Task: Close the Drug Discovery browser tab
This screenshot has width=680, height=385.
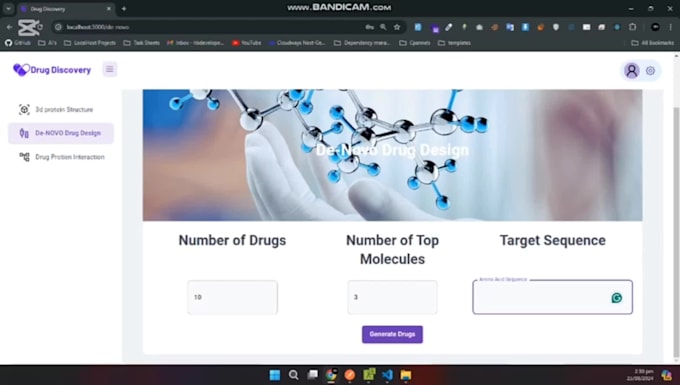Action: tap(109, 9)
